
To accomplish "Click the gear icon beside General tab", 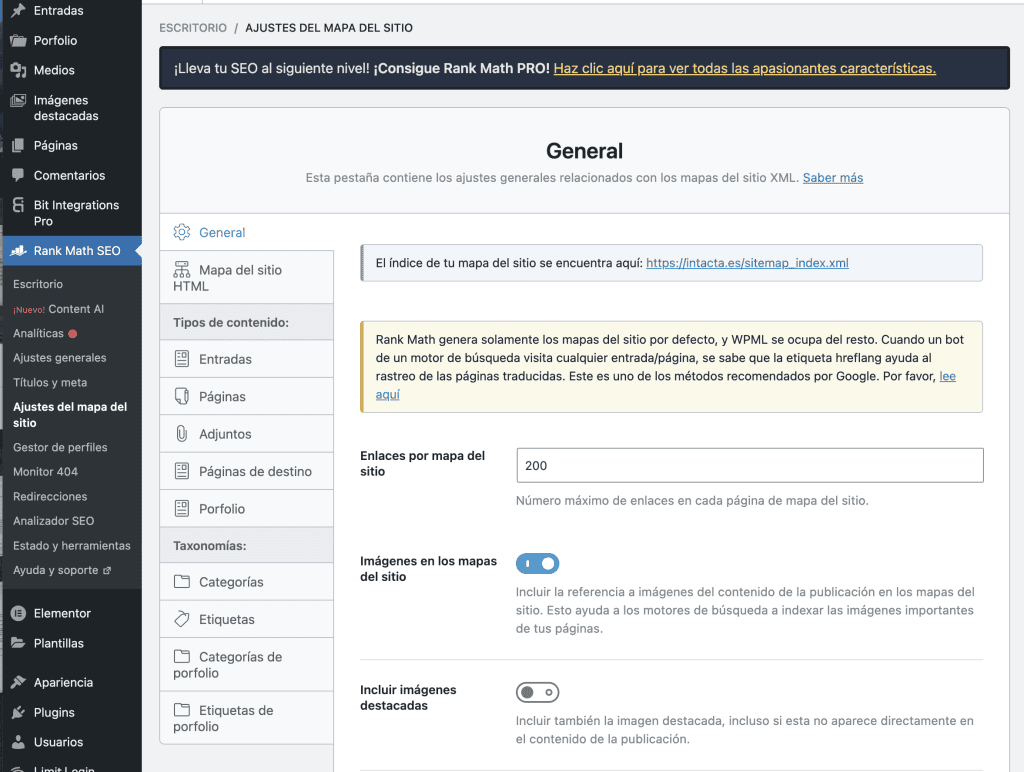I will (181, 232).
